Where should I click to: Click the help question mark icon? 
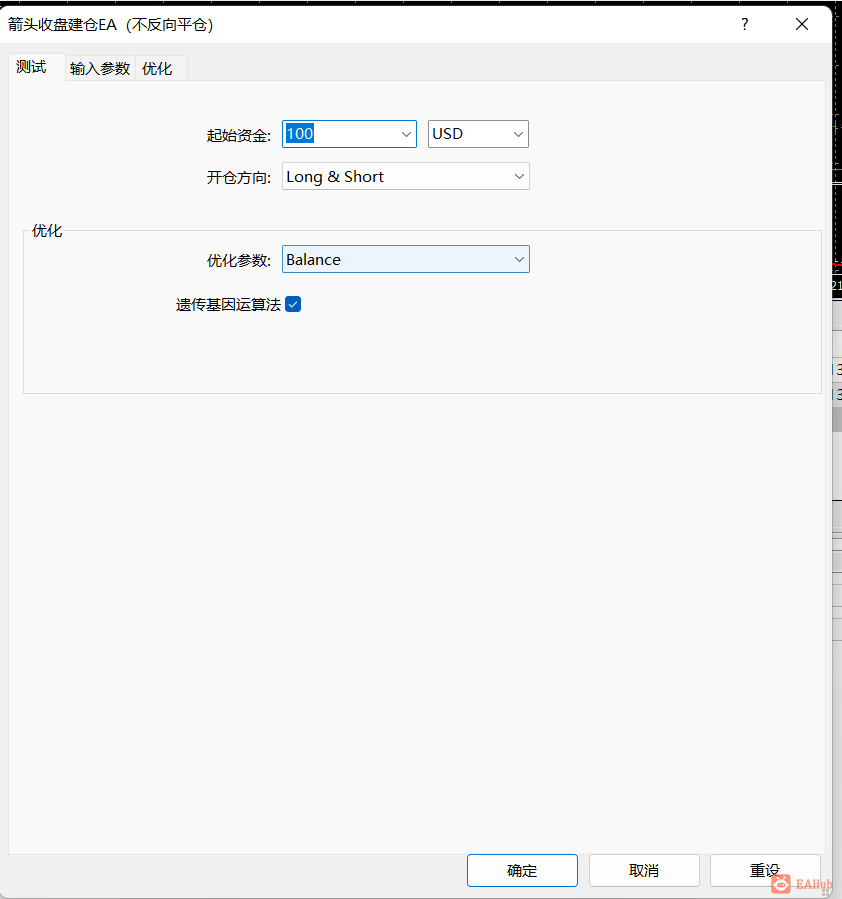(745, 24)
